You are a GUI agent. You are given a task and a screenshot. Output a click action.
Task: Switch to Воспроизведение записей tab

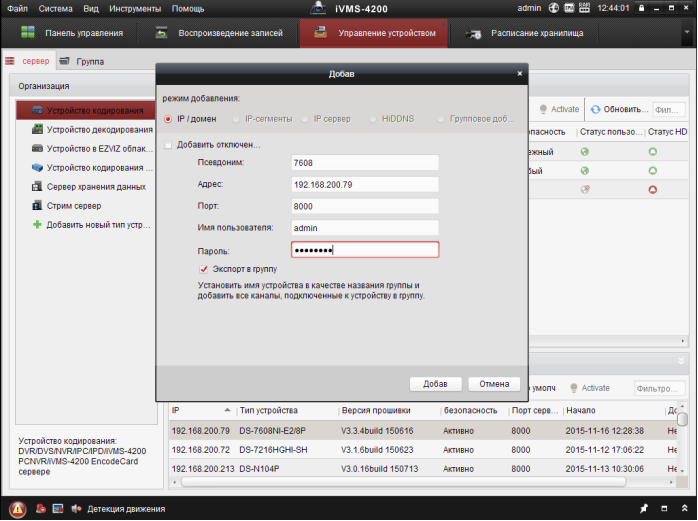click(218, 33)
